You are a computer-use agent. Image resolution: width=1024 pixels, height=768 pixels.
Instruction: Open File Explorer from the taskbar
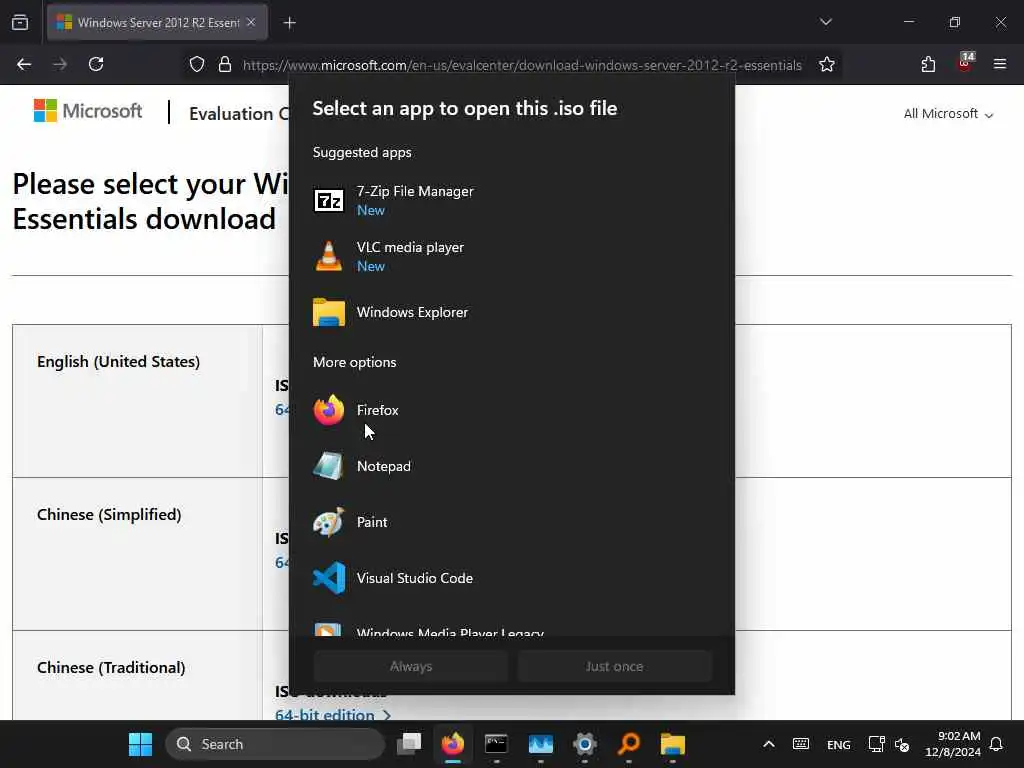(x=673, y=744)
